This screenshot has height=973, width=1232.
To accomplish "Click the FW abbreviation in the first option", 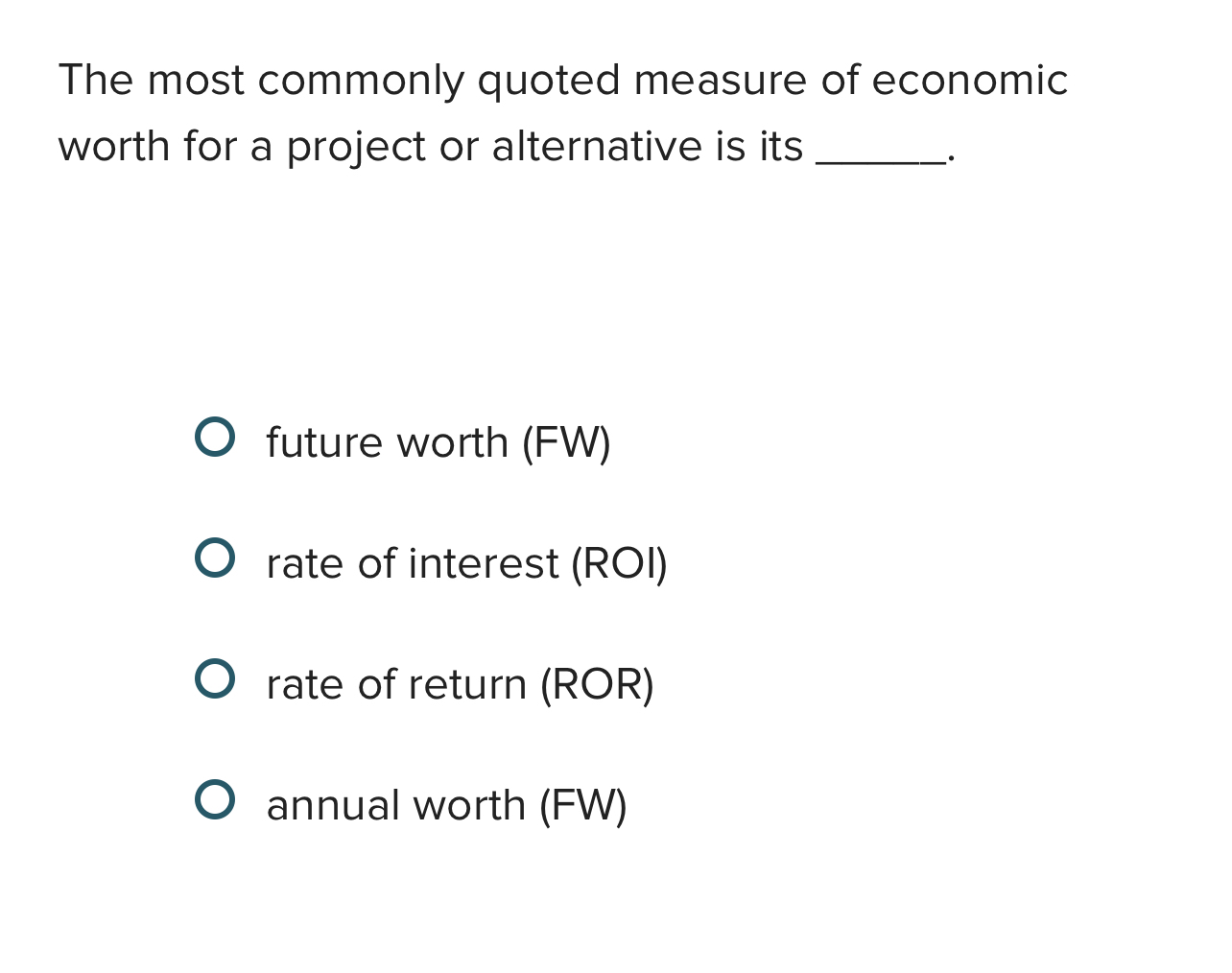I will click(x=567, y=443).
